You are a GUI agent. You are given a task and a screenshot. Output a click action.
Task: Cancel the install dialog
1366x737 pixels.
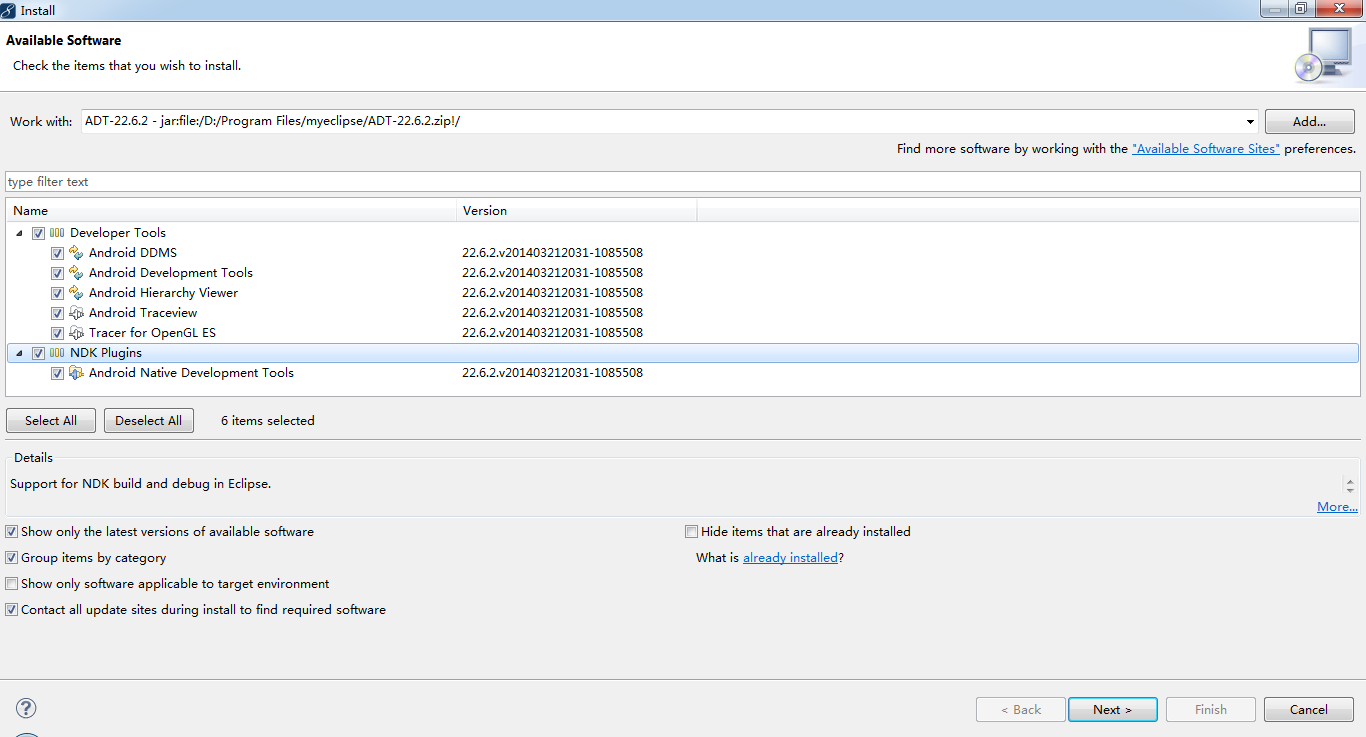tap(1309, 709)
